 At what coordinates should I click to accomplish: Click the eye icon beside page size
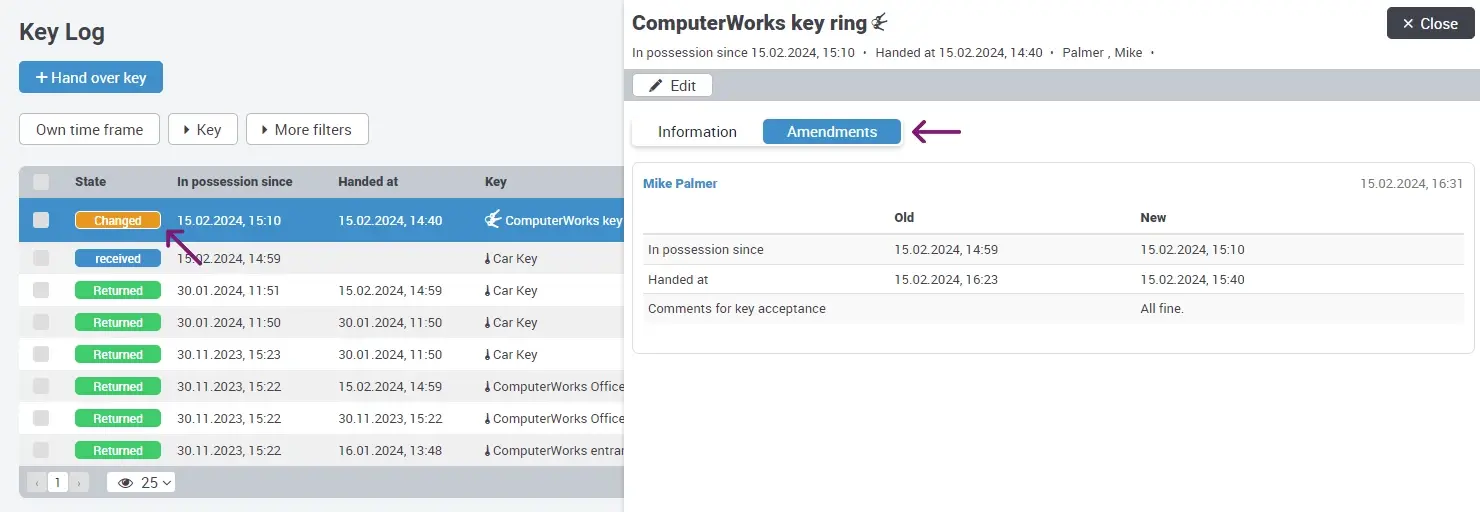pos(126,483)
